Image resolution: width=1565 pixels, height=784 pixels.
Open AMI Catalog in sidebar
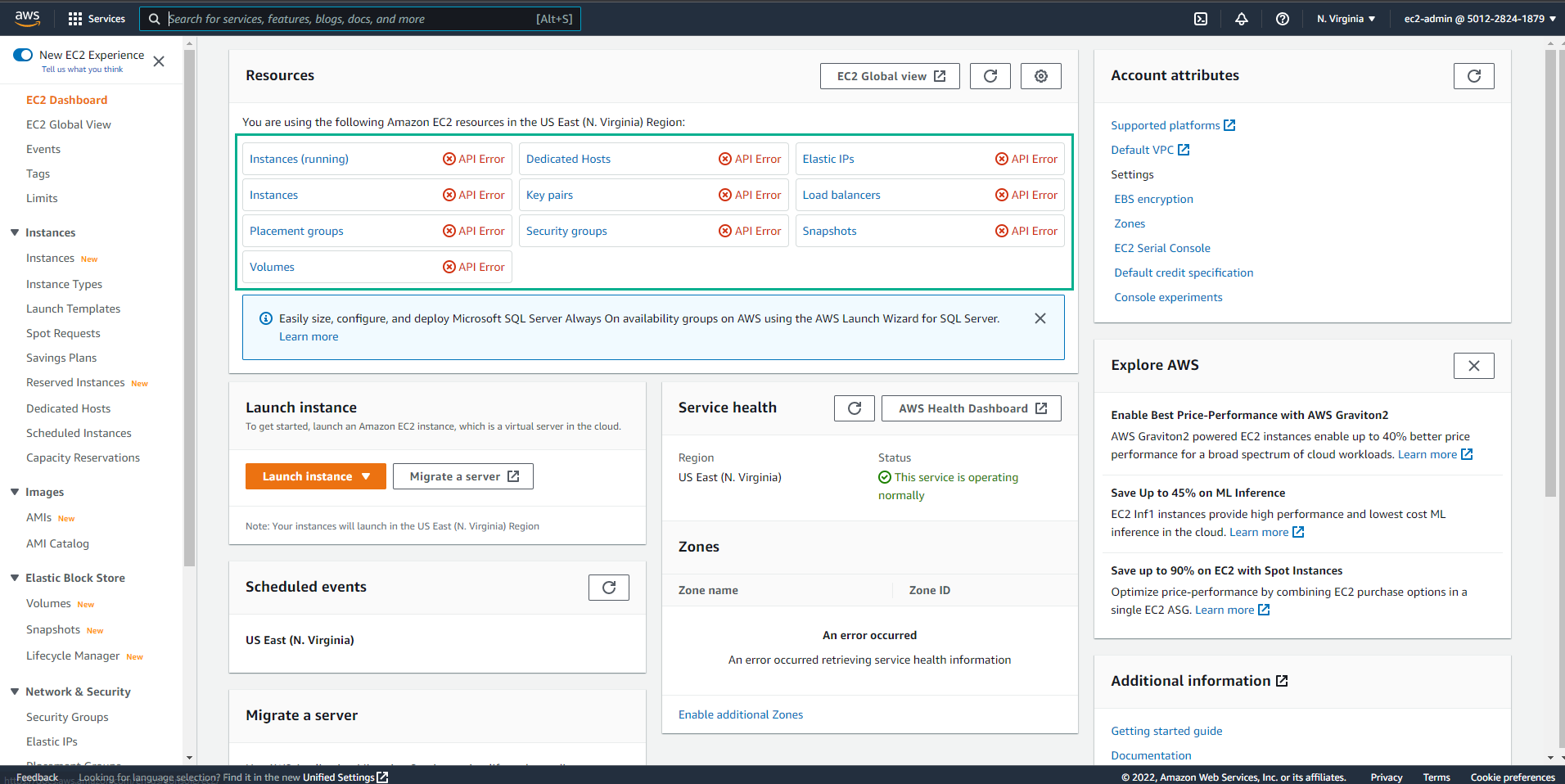pyautogui.click(x=57, y=543)
